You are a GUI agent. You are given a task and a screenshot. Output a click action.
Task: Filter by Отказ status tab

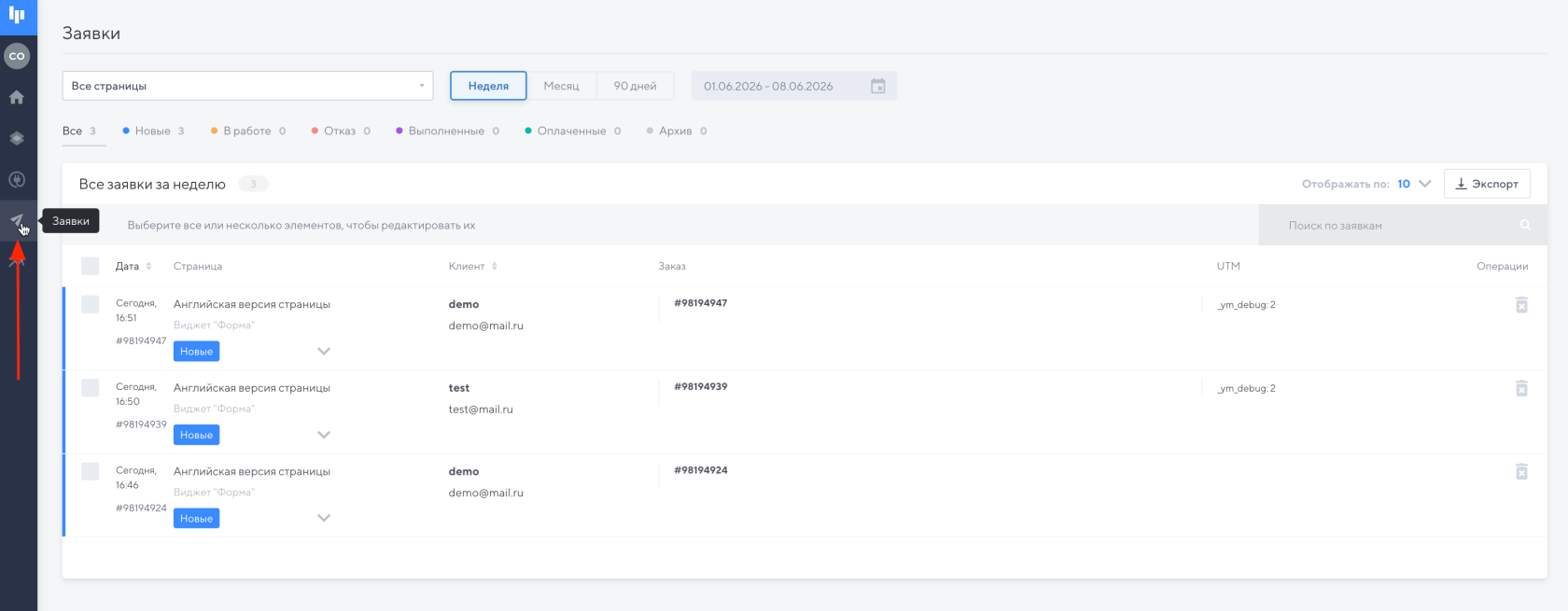pyautogui.click(x=341, y=131)
